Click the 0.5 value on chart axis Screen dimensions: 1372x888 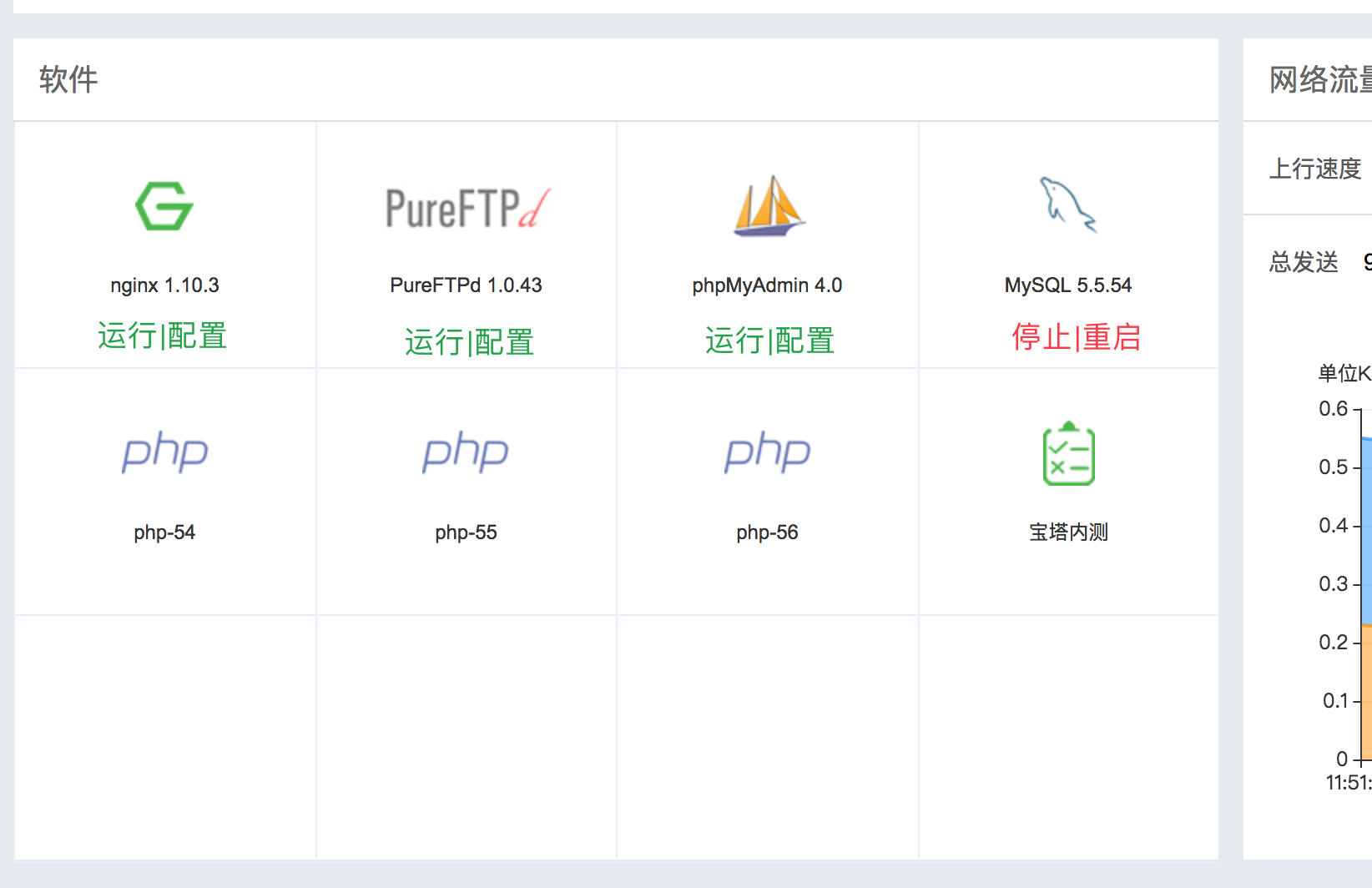coord(1333,467)
